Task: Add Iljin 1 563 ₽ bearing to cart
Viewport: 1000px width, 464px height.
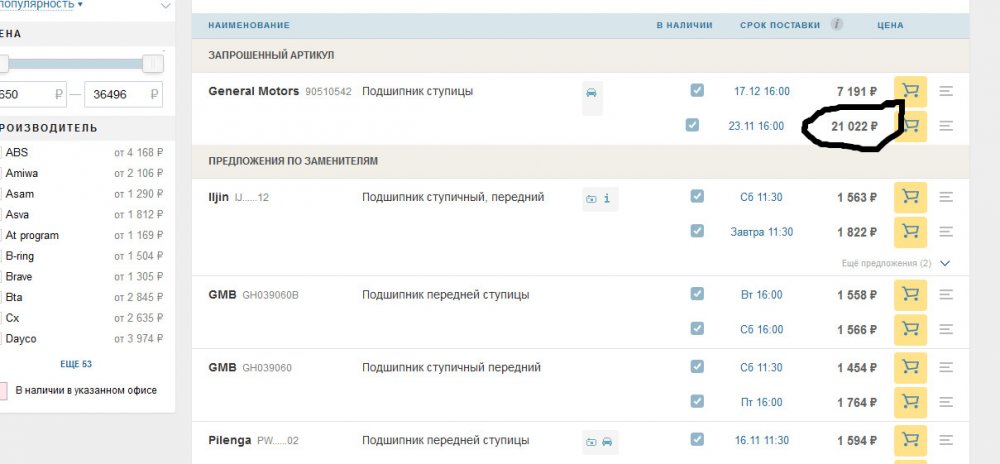Action: pos(910,198)
